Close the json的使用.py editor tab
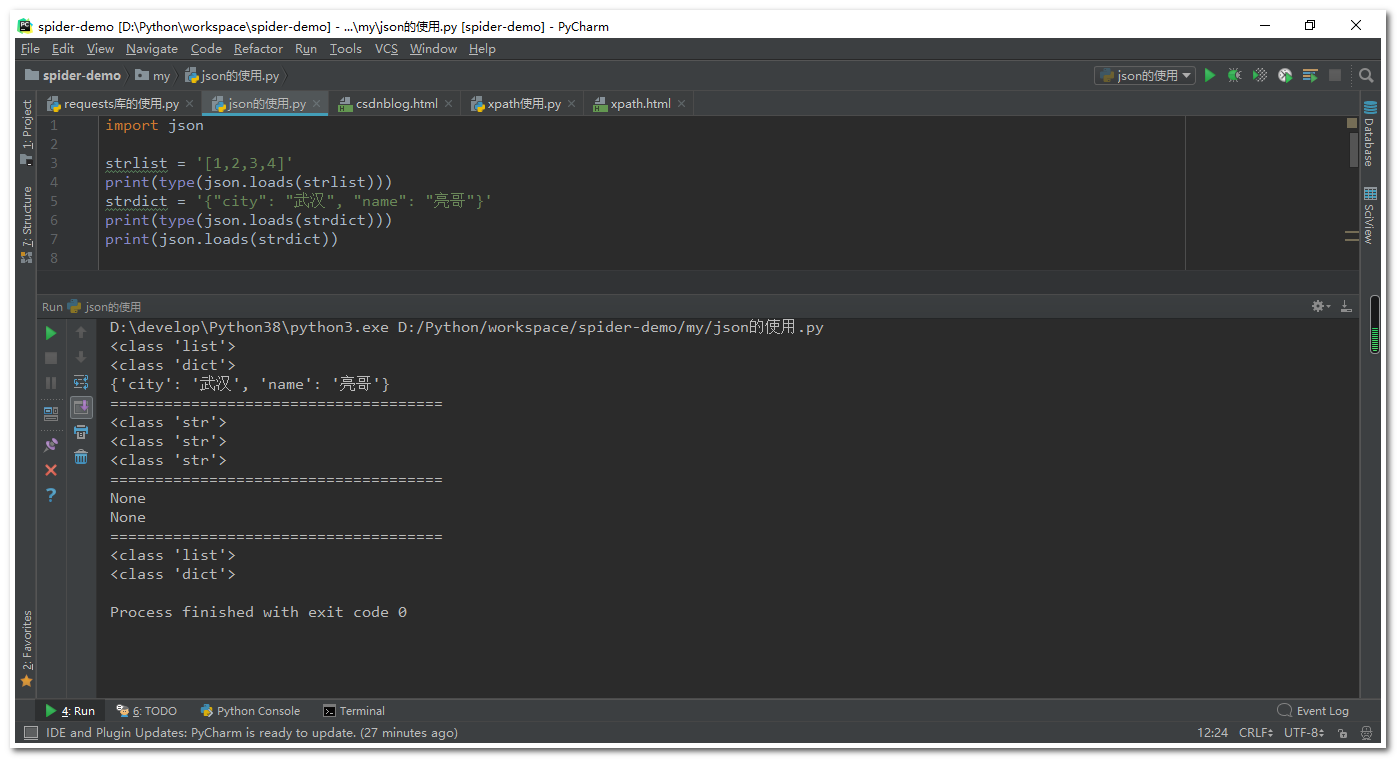 317,104
